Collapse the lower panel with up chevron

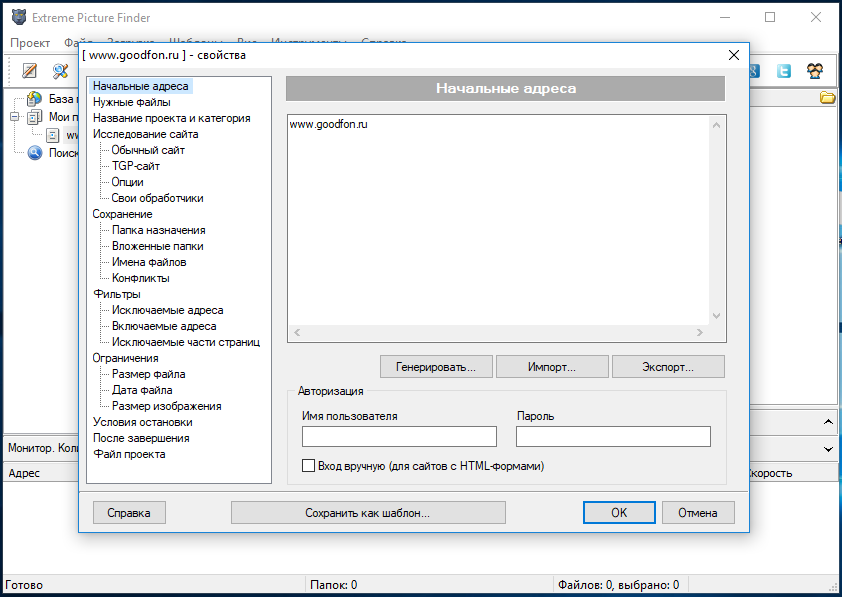click(828, 422)
